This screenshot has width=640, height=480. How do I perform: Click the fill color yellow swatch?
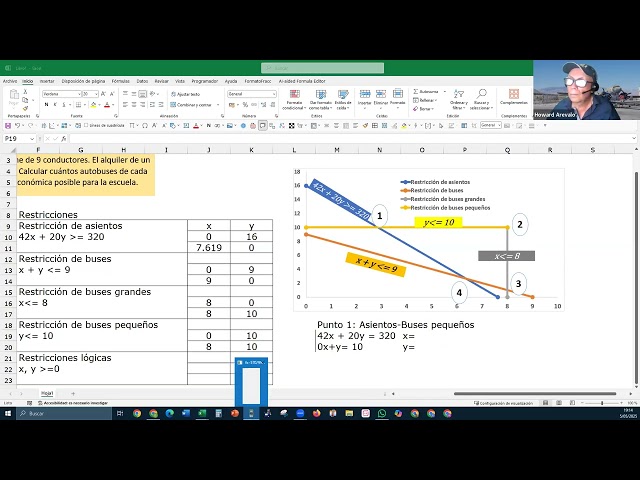point(93,105)
